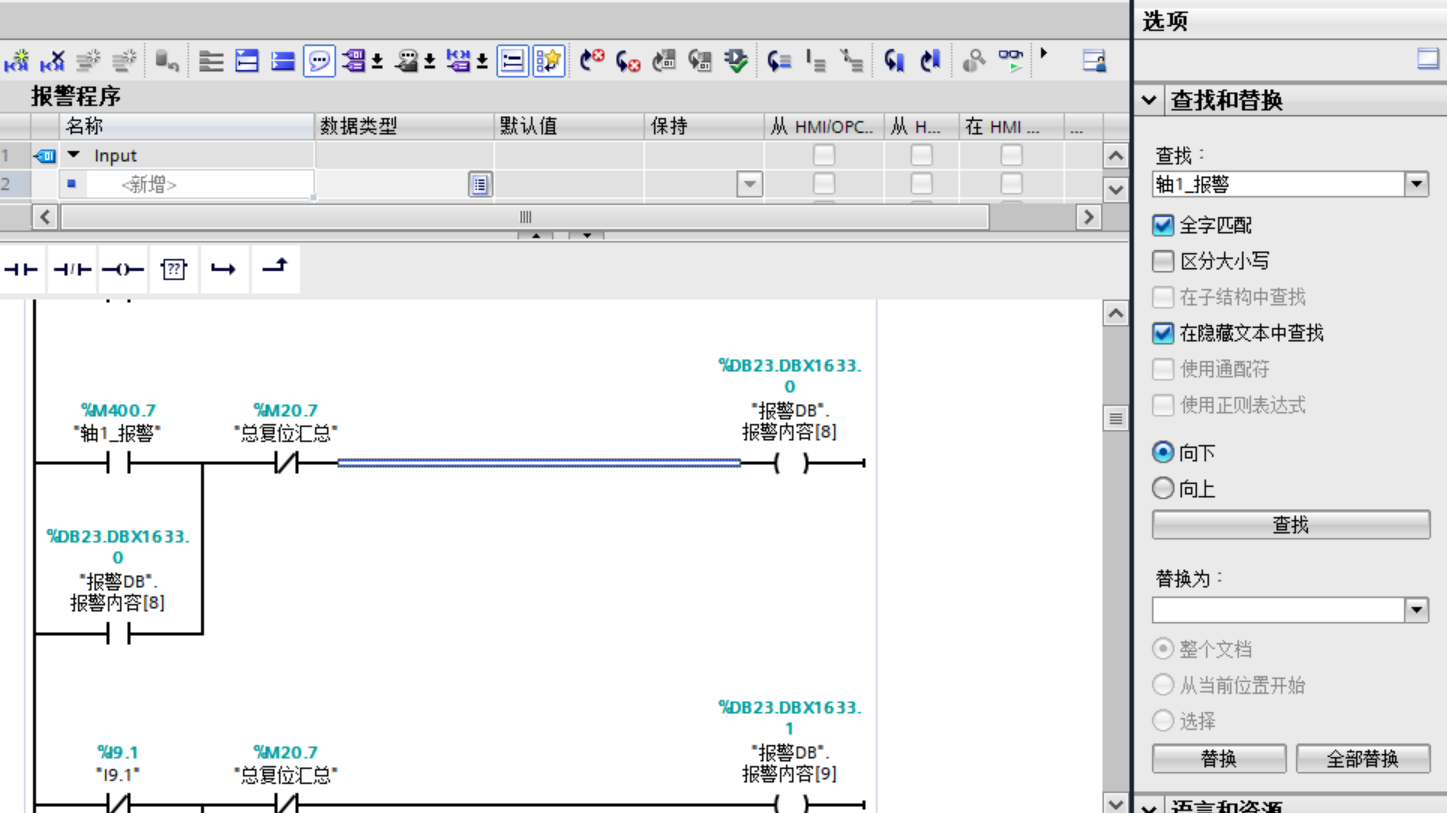Insert an empty box instruction

174,269
